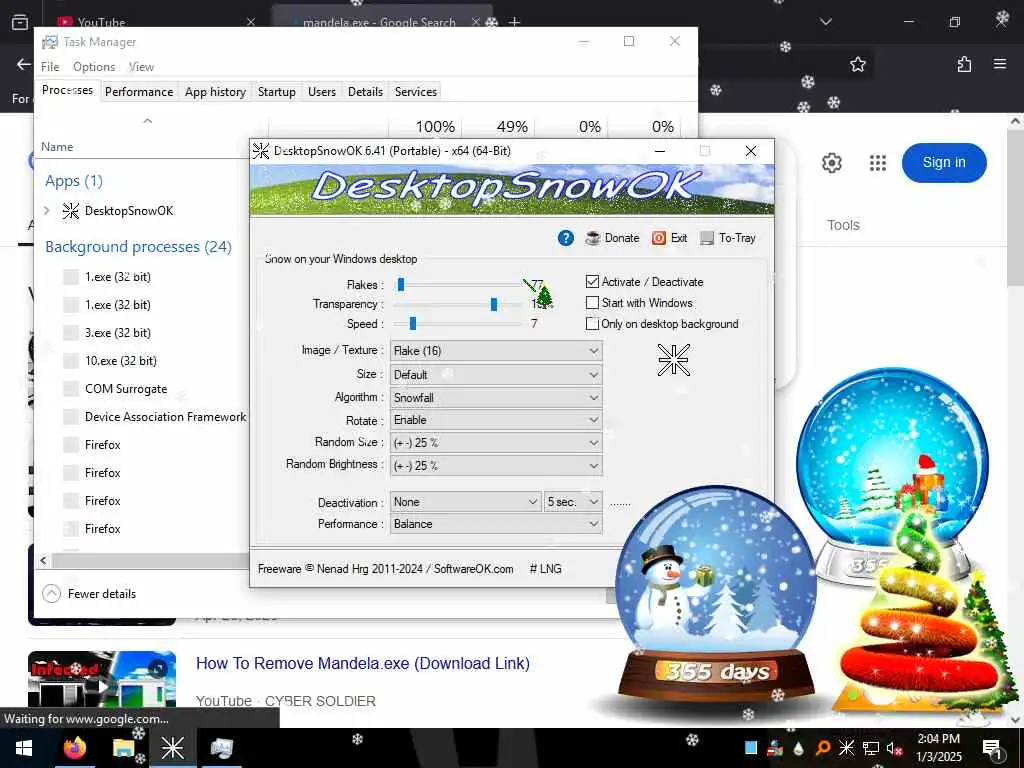
Task: Open the Firefox hamburger application menu
Action: 1000,64
